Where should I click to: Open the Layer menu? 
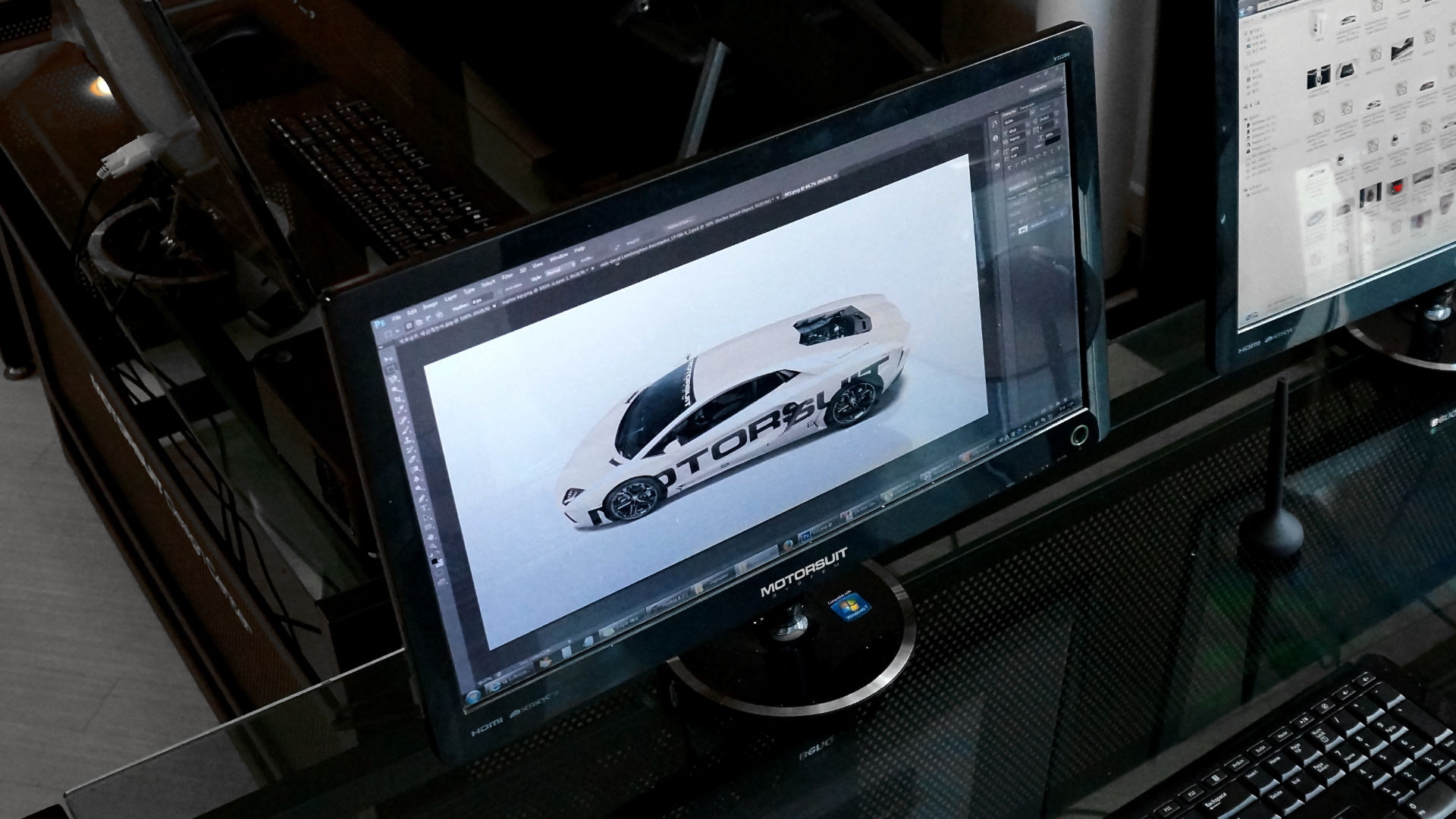pos(450,297)
